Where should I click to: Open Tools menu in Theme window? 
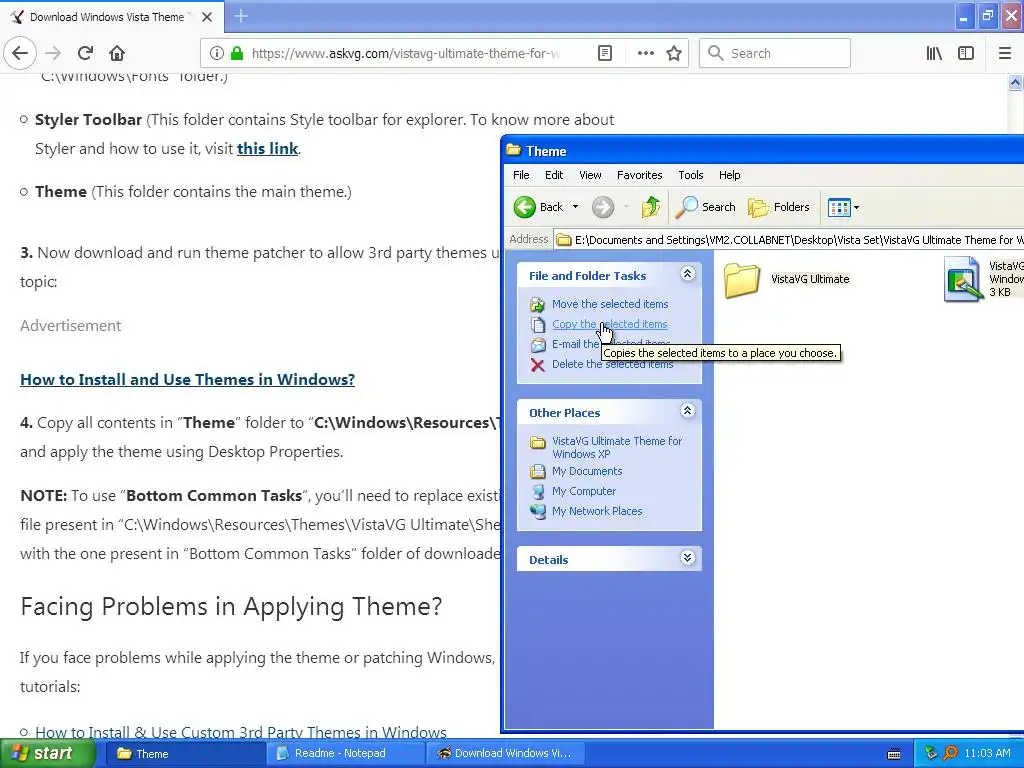pos(690,175)
